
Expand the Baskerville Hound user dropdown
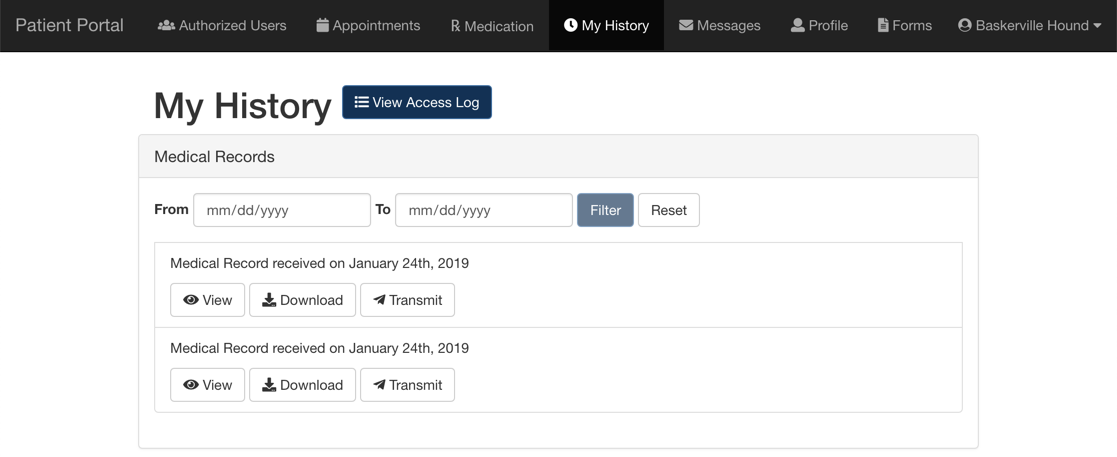[1030, 26]
